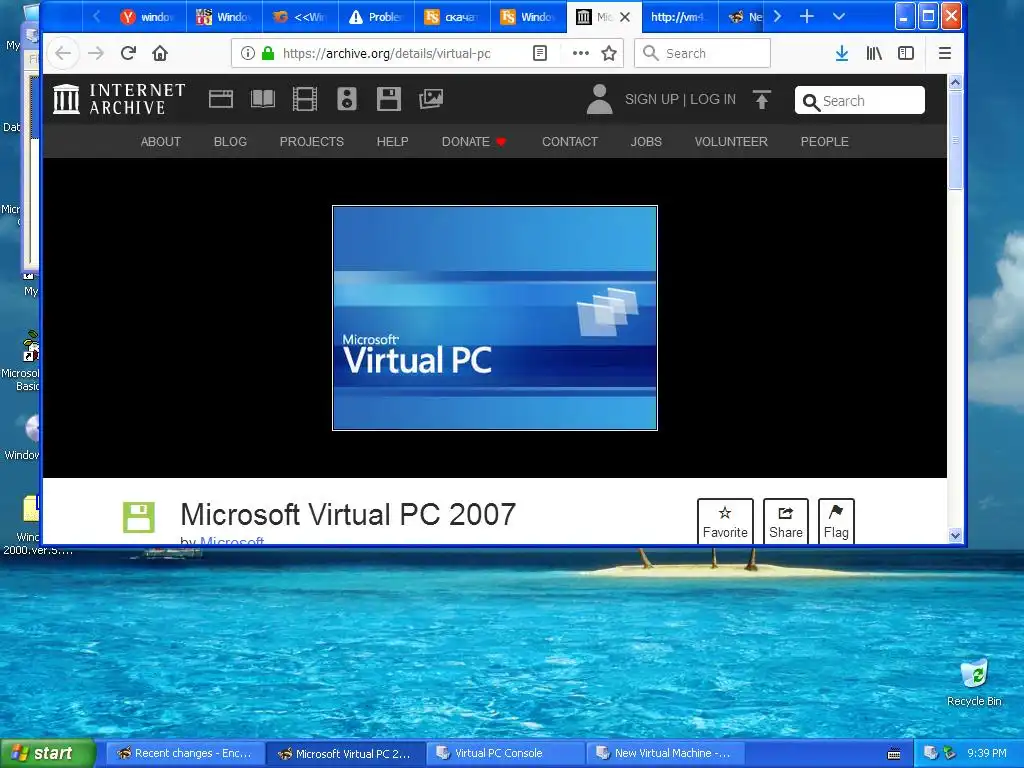Open the SIGN UP link
This screenshot has width=1024, height=768.
(652, 99)
